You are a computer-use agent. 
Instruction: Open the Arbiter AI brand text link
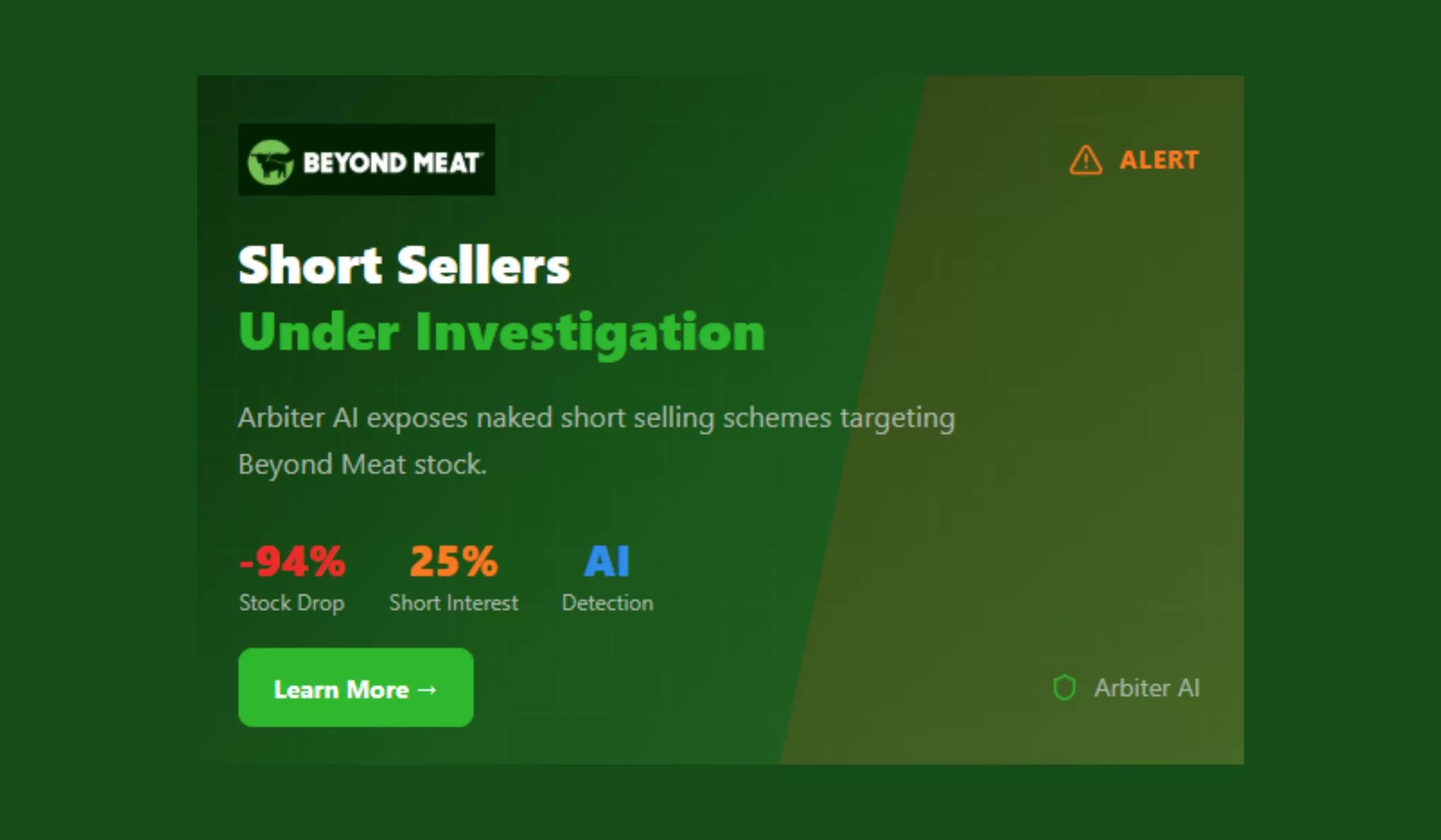[x=1146, y=688]
